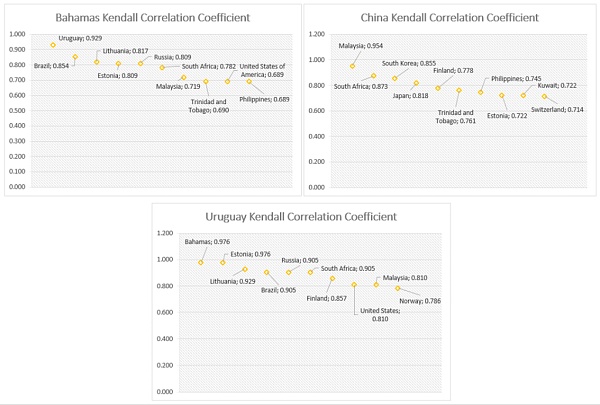Select the China Kendall Correlation Coefficient title
Screen dimensions: 600x405
click(x=449, y=17)
